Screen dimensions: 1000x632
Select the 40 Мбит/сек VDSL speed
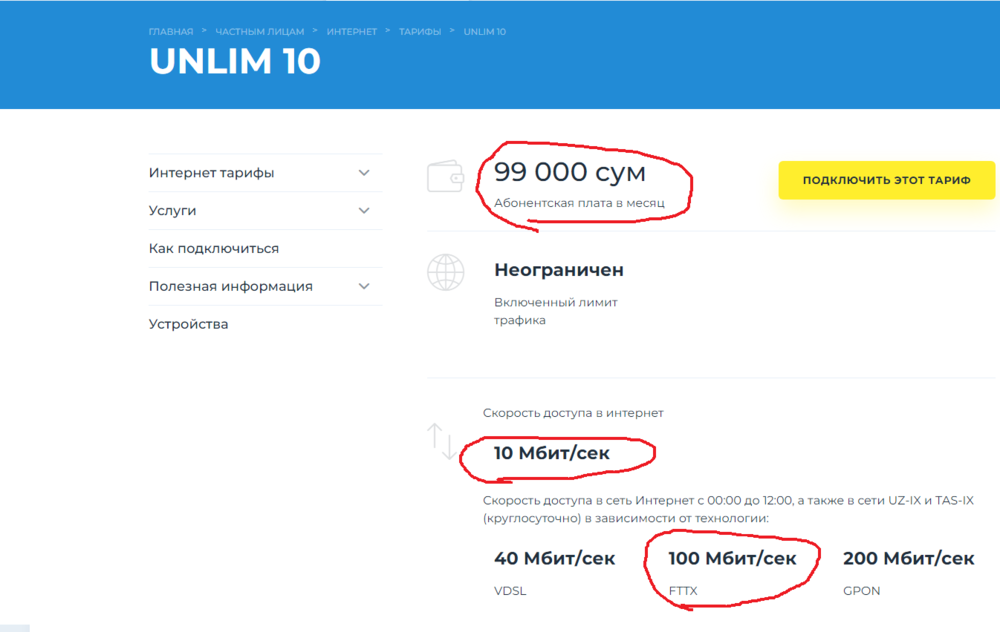(x=555, y=558)
